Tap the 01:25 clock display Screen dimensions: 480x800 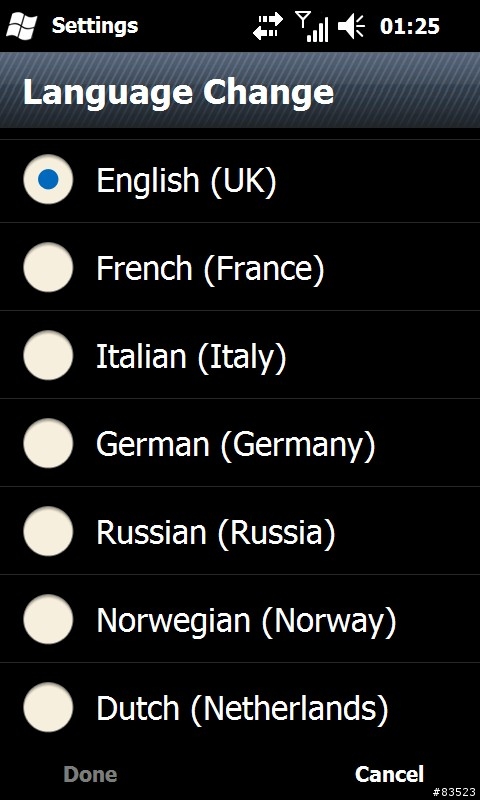click(410, 26)
